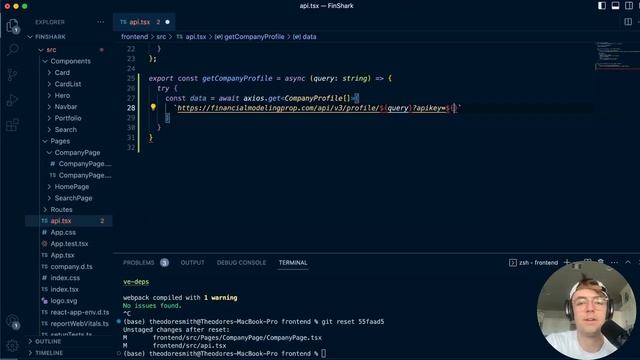
Task: Open the index.tsx file
Action: (x=64, y=289)
